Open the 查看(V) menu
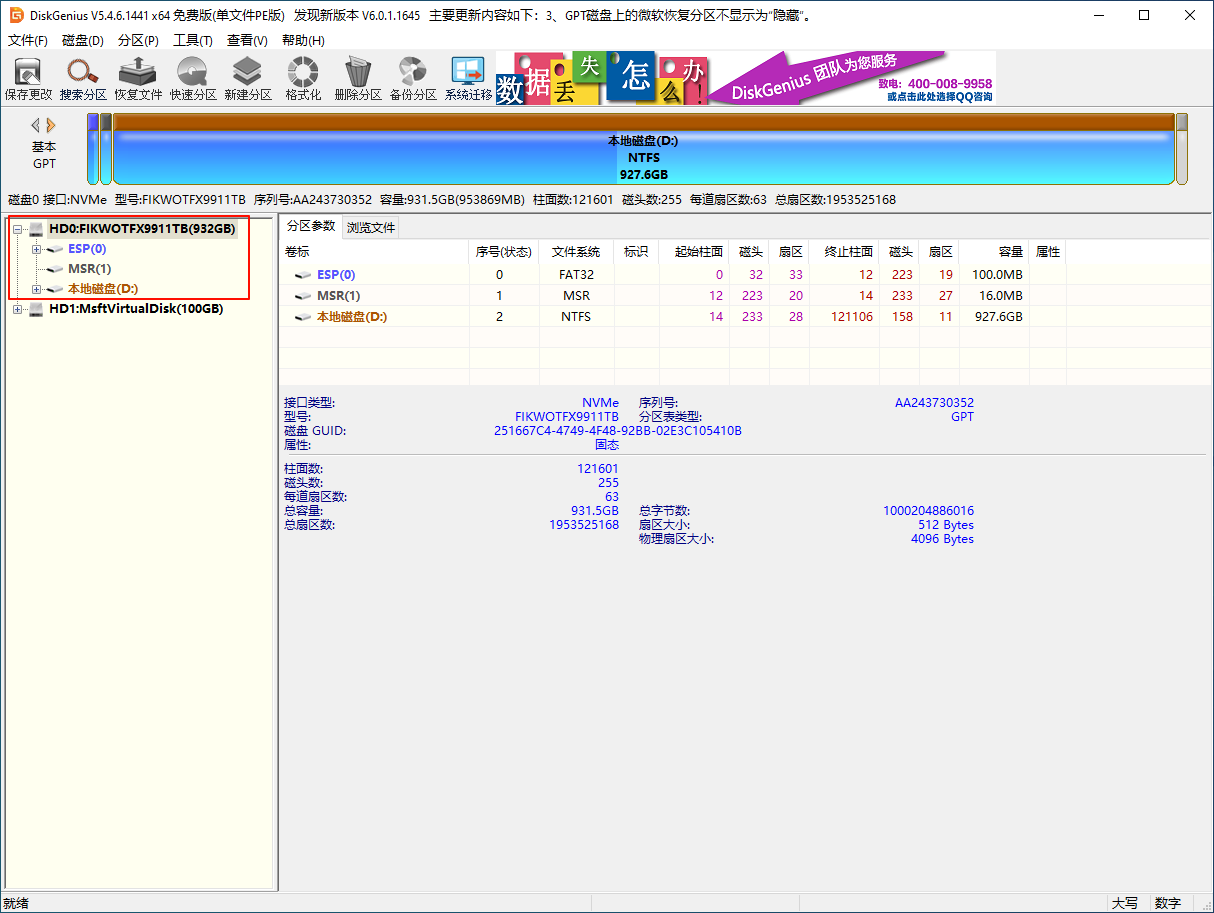1214x913 pixels. [247, 41]
